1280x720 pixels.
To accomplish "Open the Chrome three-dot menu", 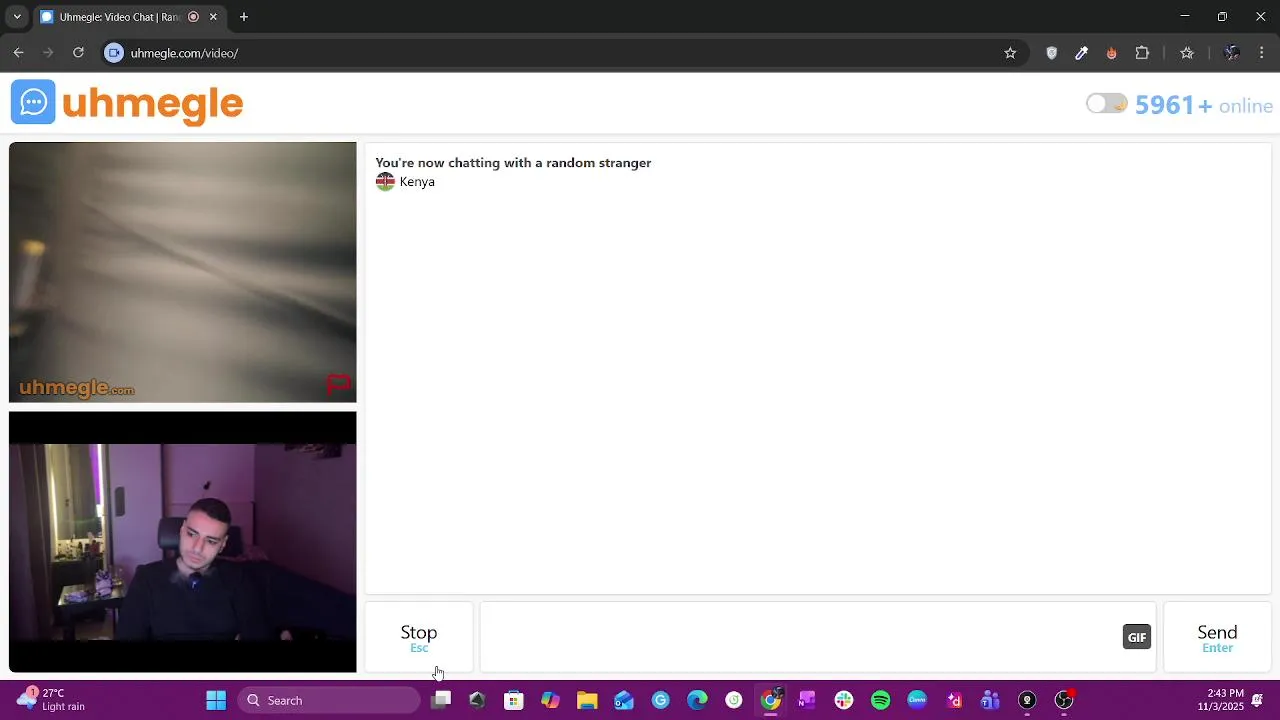I will pyautogui.click(x=1262, y=53).
